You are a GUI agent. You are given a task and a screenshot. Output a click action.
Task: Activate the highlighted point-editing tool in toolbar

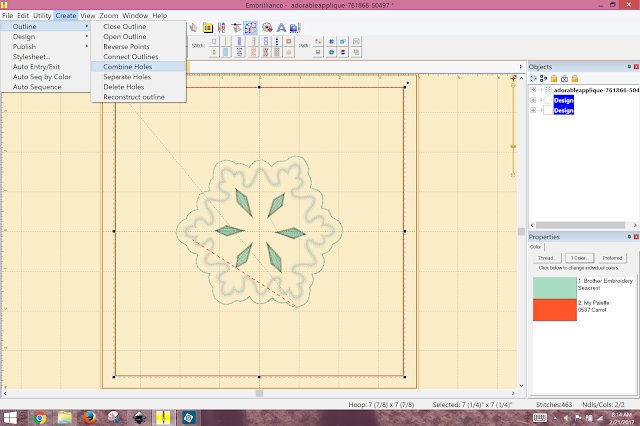(x=251, y=28)
